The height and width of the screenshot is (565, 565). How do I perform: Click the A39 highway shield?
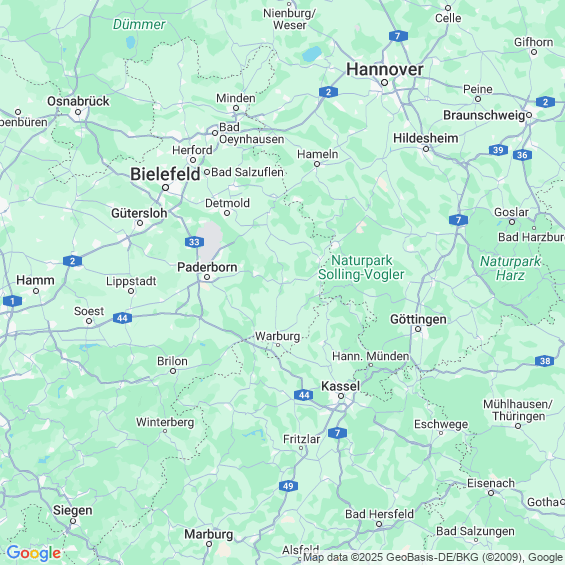pyautogui.click(x=498, y=150)
